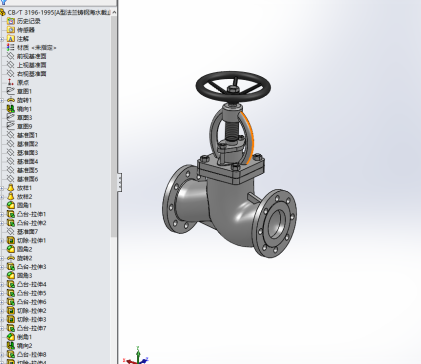Screen dimensions: 421x364
Task: Select the Front Plane icon (前视基准面)
Action: [11, 56]
